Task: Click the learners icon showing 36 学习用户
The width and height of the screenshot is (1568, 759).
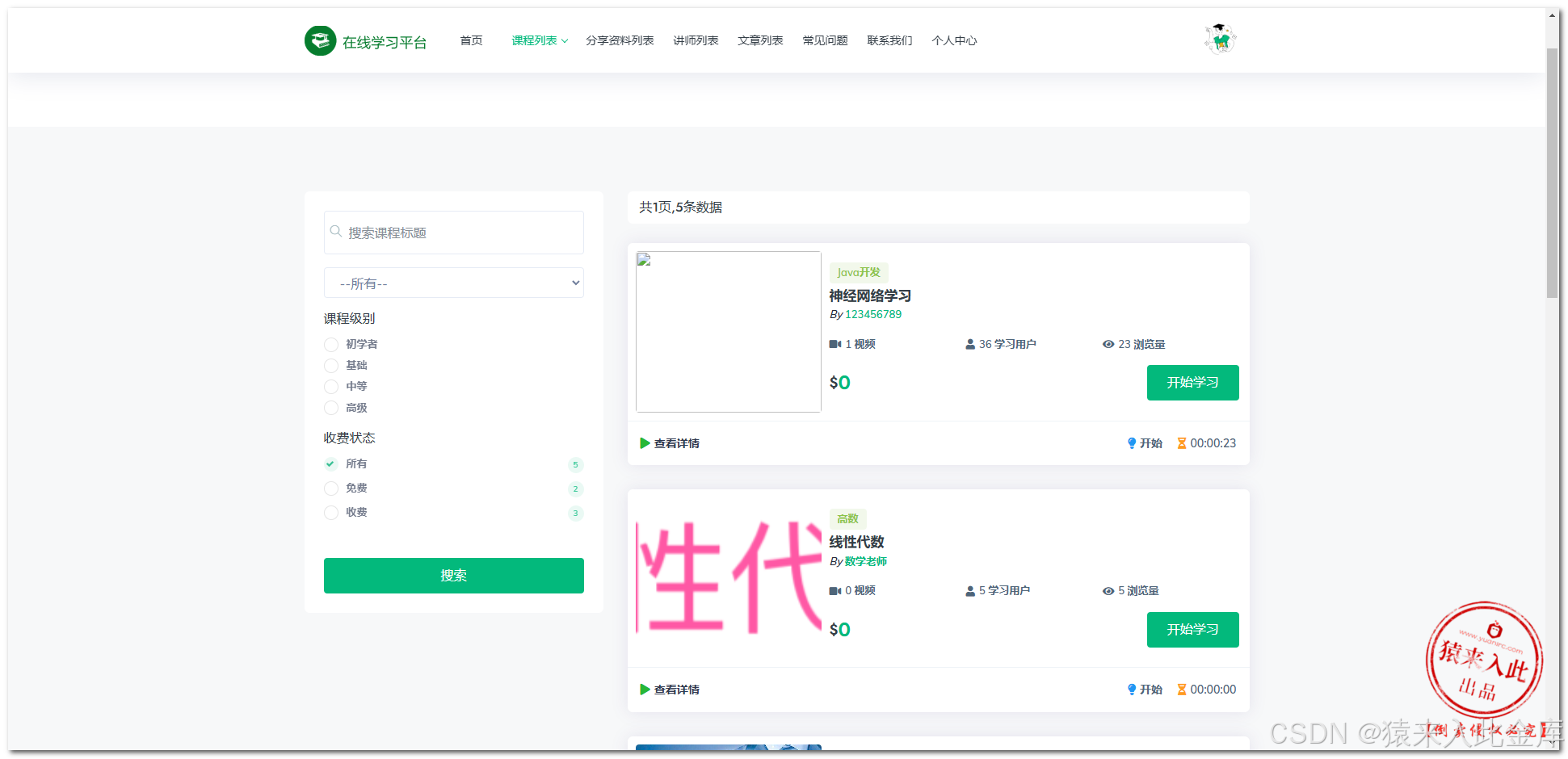Action: click(969, 344)
